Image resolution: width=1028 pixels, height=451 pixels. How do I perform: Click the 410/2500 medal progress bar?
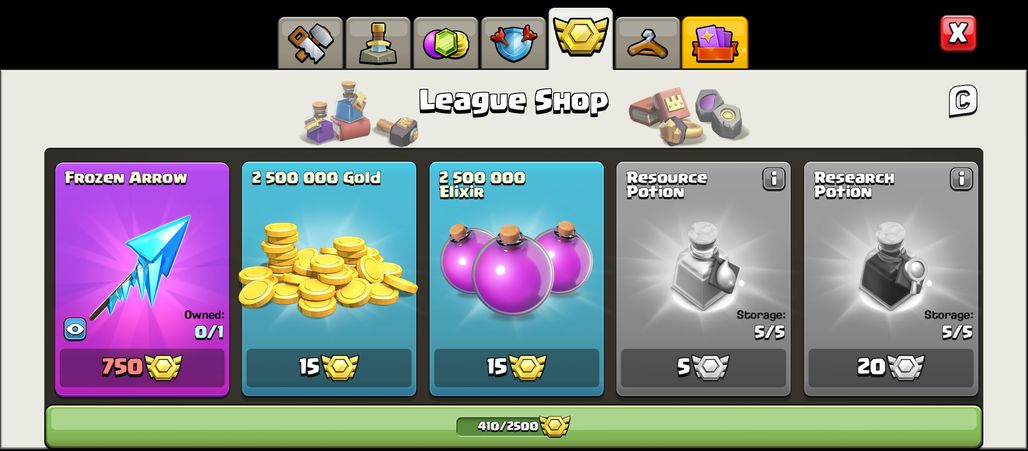513,426
